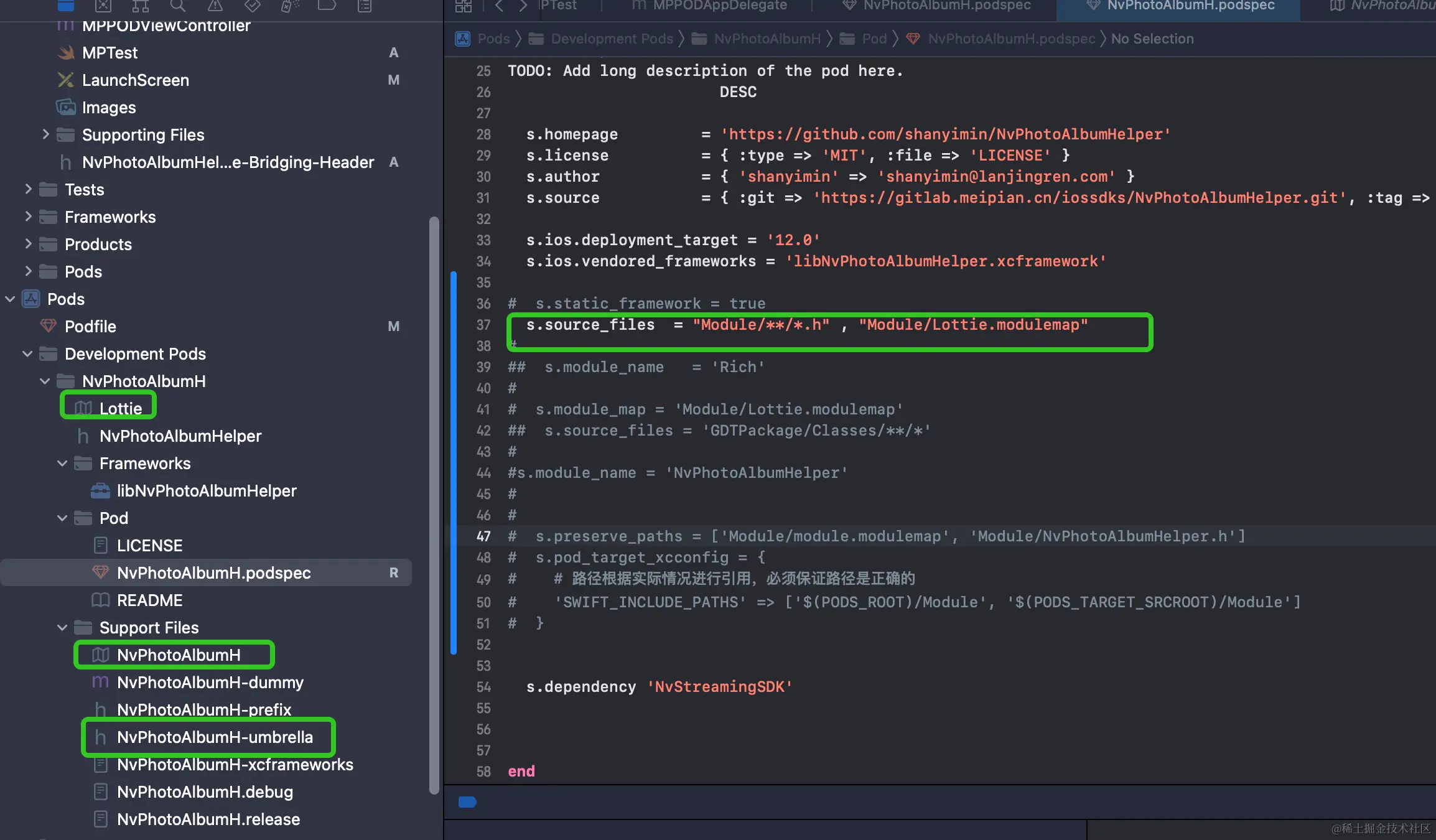Expand the Tests group
This screenshot has height=840, width=1436.
point(28,189)
